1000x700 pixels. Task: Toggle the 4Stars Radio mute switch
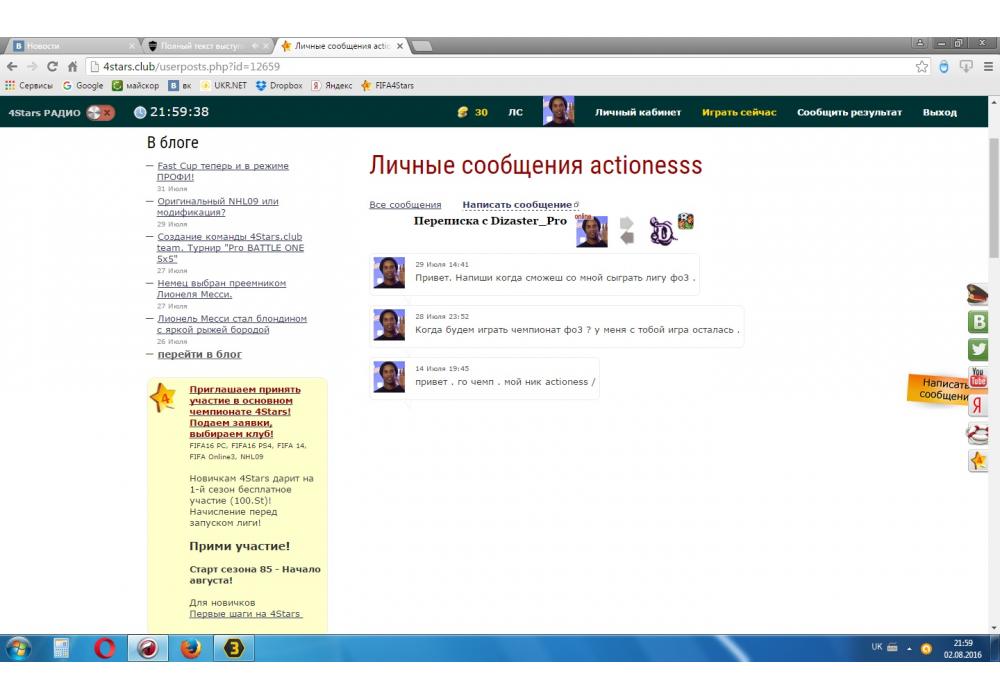[100, 113]
